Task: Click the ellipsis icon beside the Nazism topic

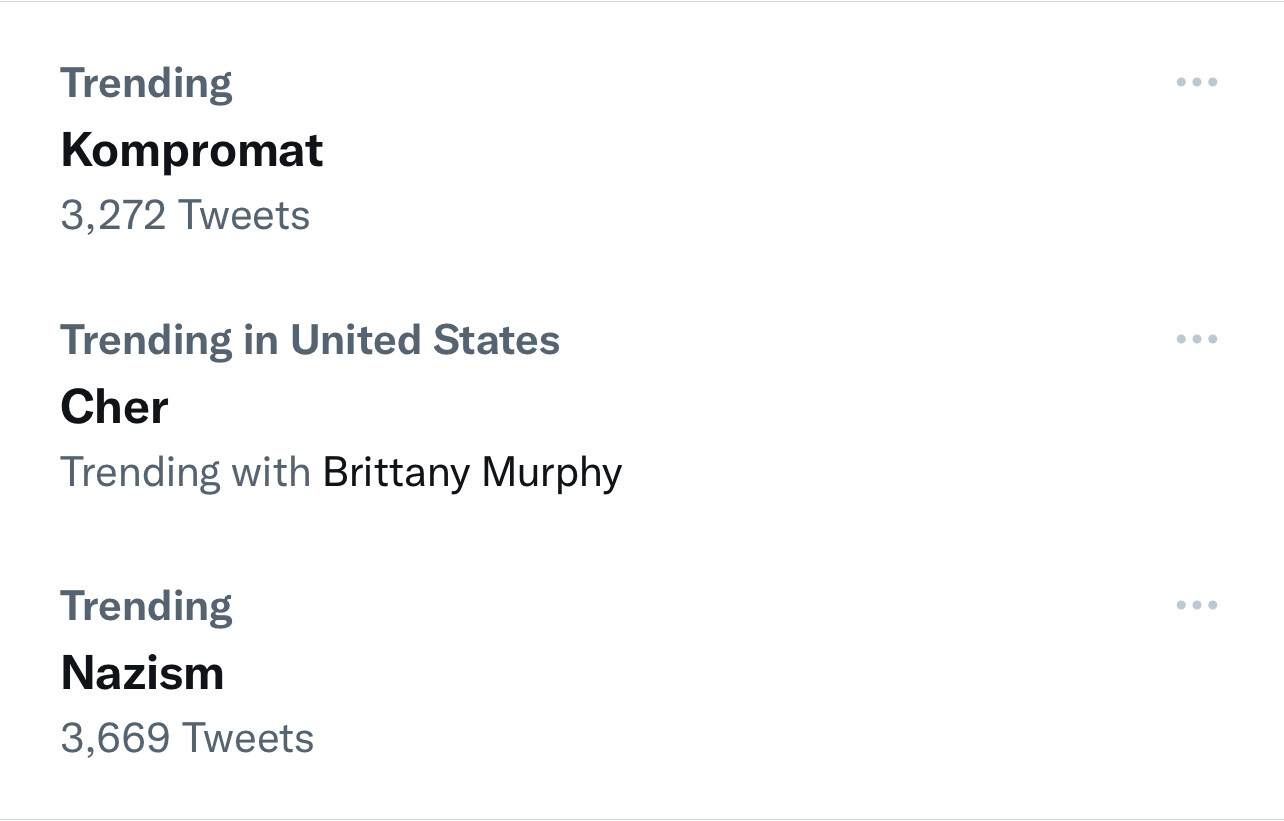Action: [1198, 604]
